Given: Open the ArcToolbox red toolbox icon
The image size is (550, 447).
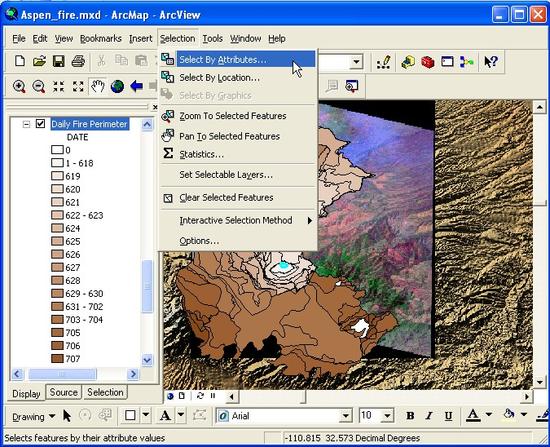Looking at the screenshot, I should point(428,62).
